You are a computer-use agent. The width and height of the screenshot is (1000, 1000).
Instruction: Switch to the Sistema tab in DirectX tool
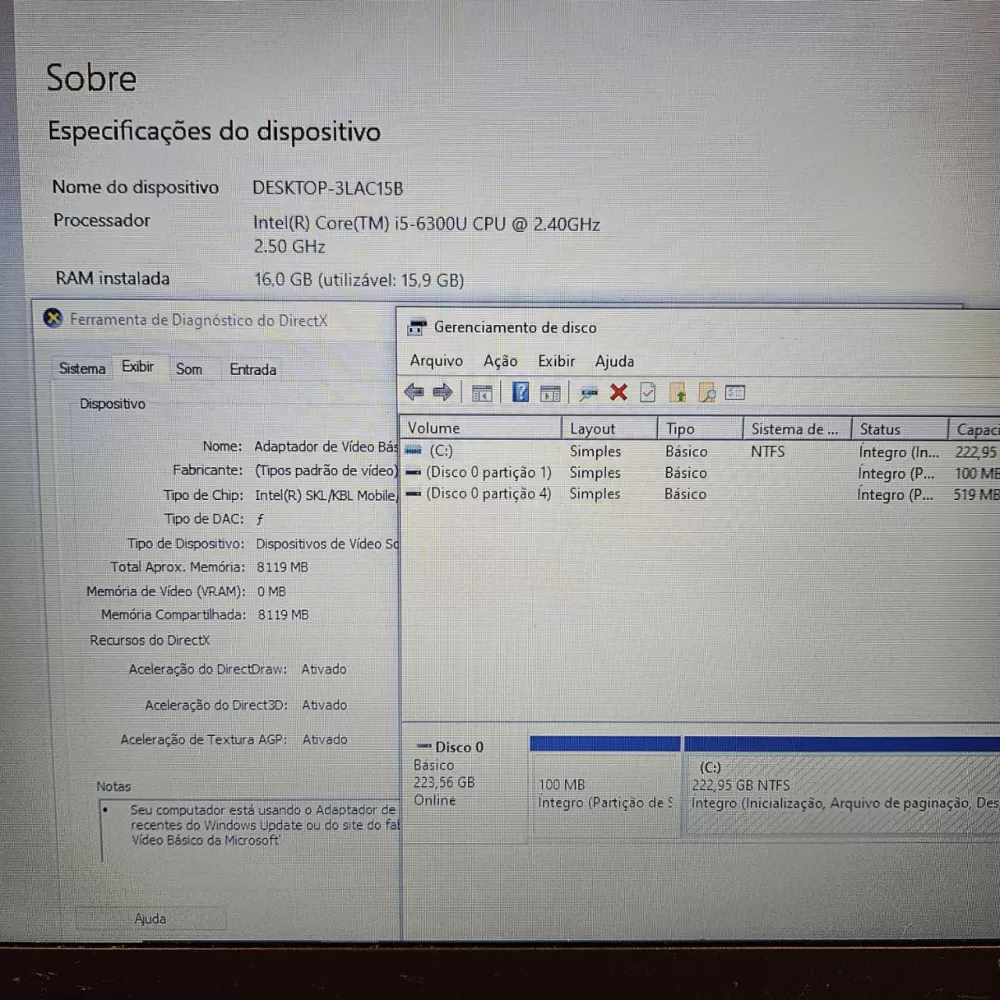[x=82, y=369]
